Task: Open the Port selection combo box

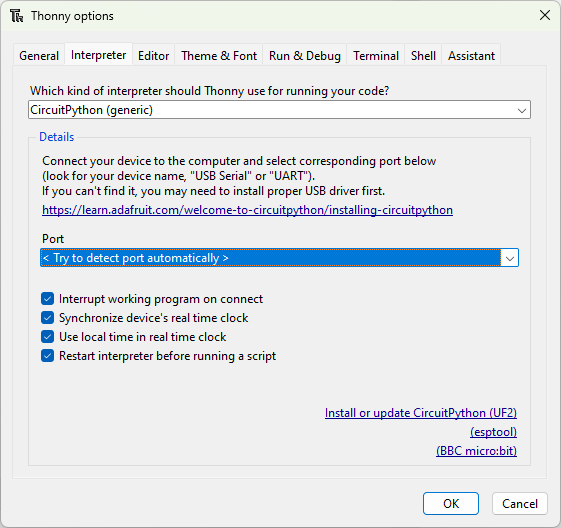Action: pyautogui.click(x=279, y=258)
